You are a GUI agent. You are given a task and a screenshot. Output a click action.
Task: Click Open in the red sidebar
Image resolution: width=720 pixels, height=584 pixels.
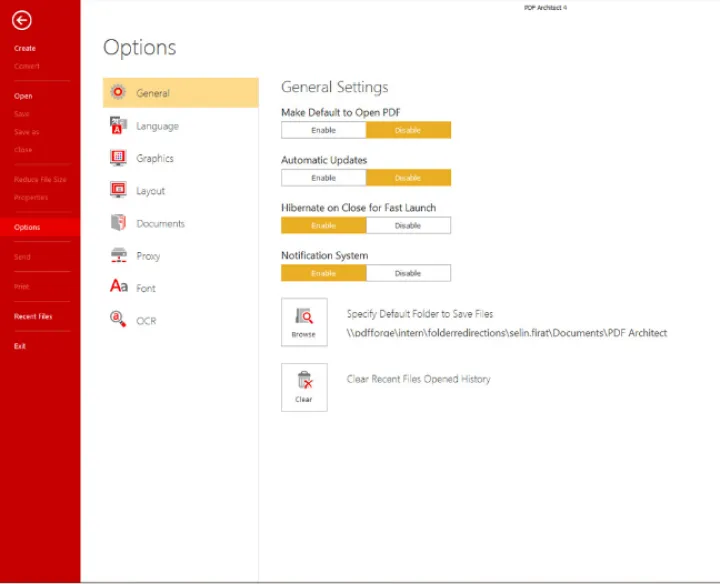[23, 96]
